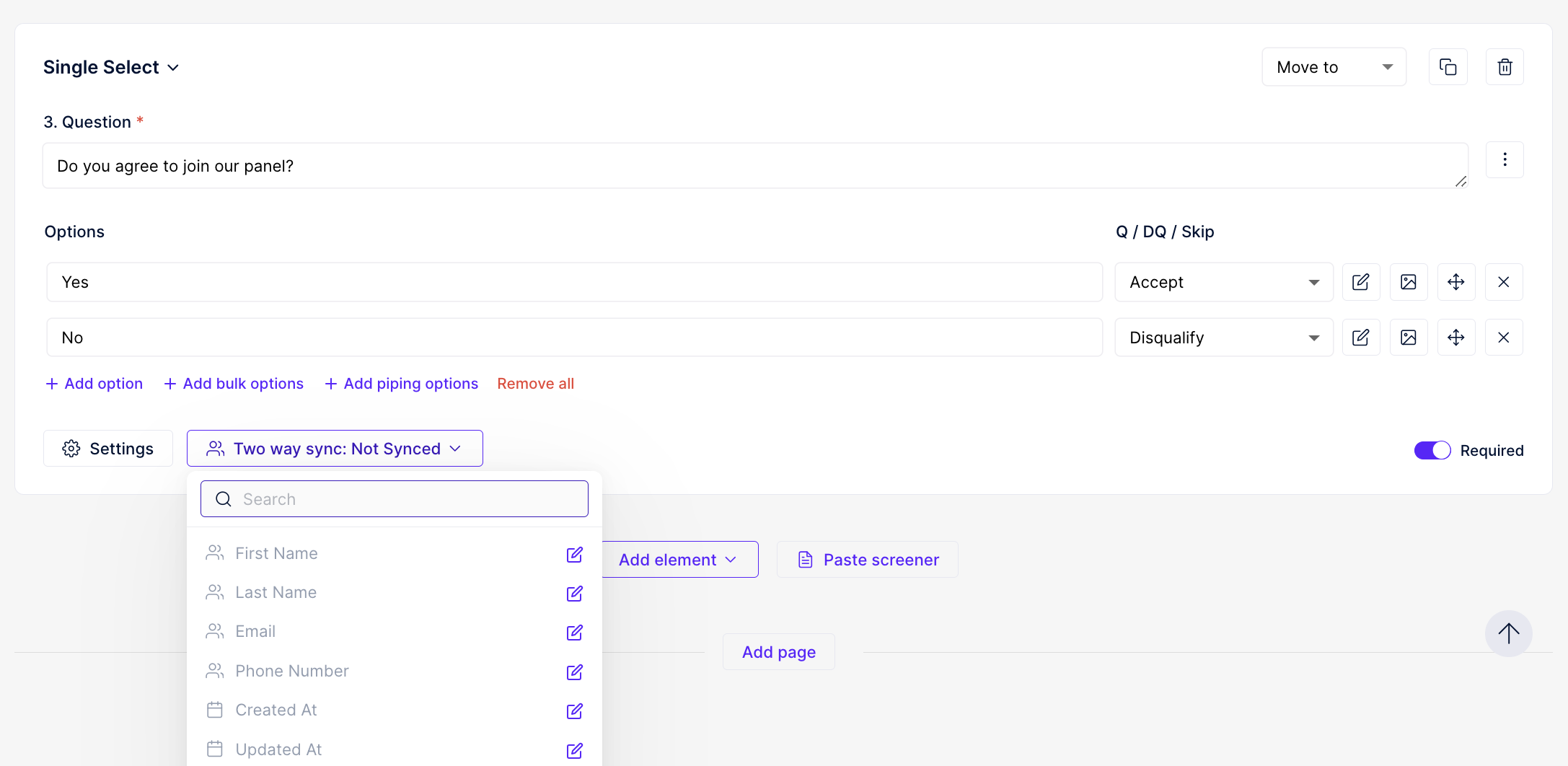Click the Search field in the sync dropdown
Screen dimensions: 1568x766
[395, 499]
